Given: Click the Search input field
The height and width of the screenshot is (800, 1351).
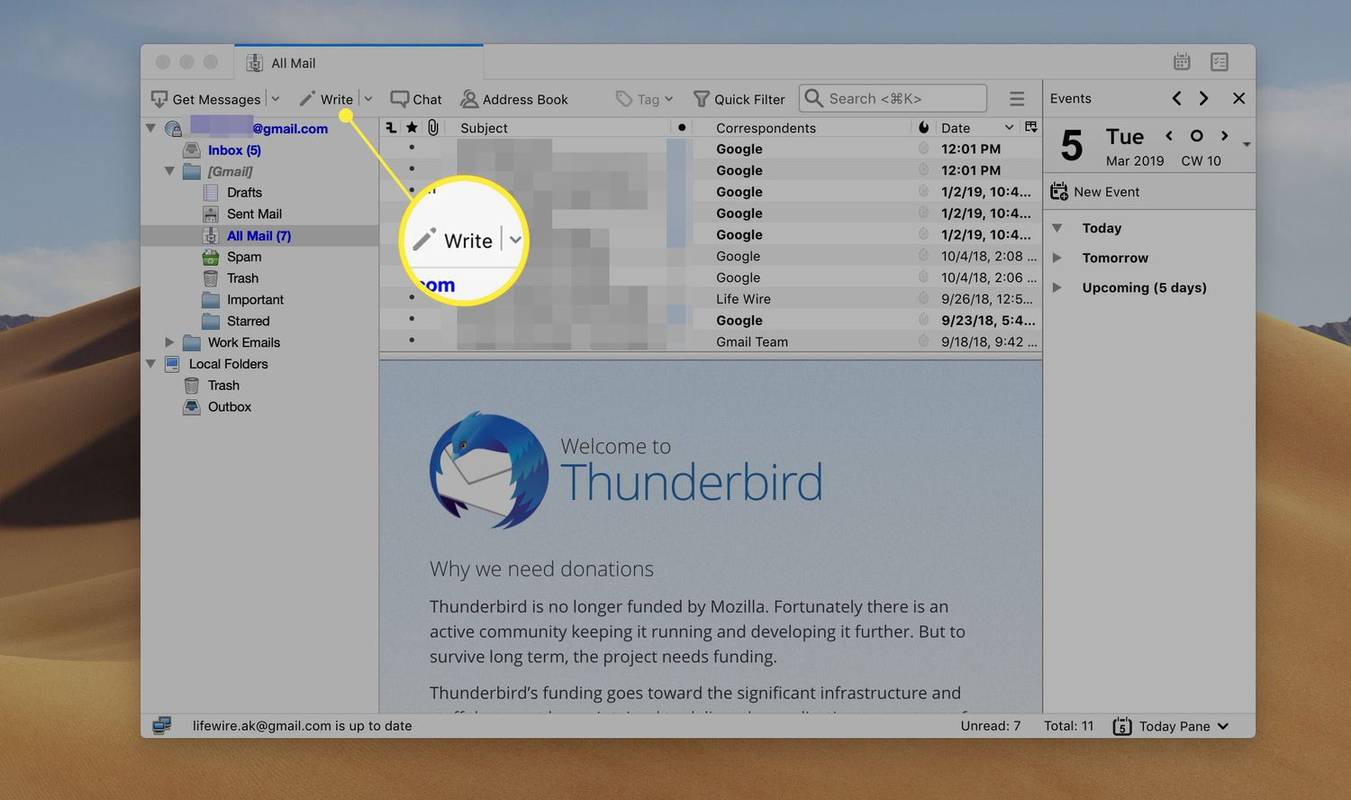Looking at the screenshot, I should pyautogui.click(x=893, y=98).
